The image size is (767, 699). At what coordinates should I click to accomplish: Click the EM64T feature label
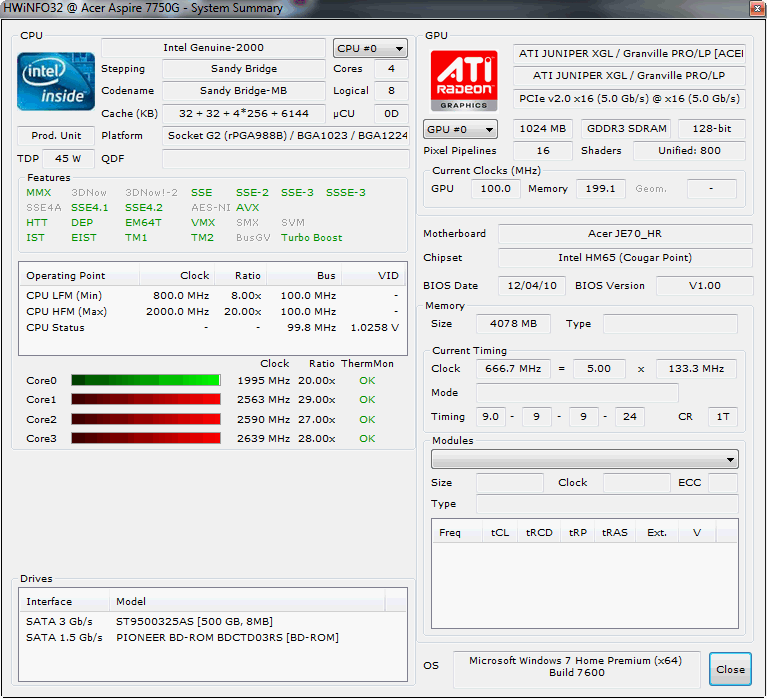[x=143, y=223]
